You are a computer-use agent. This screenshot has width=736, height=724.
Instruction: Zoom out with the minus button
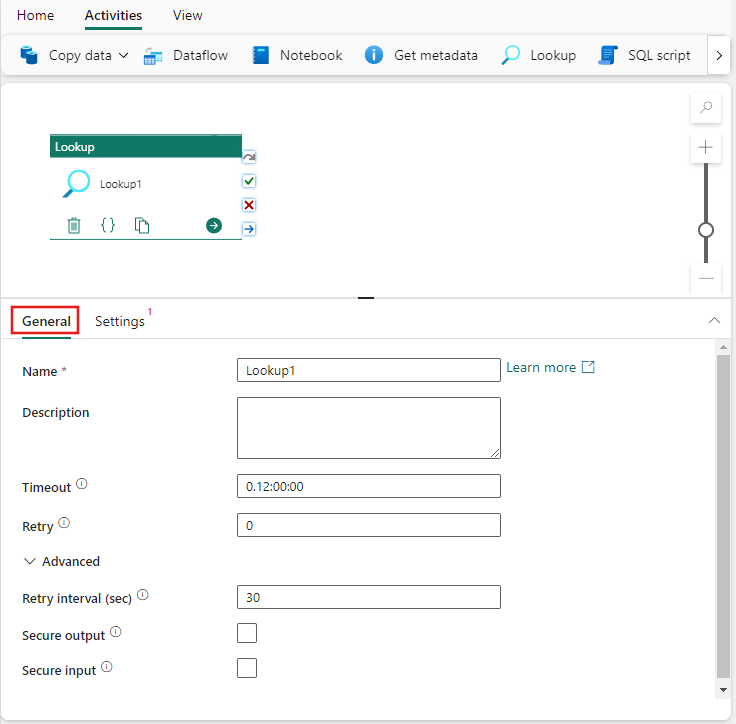(x=706, y=278)
